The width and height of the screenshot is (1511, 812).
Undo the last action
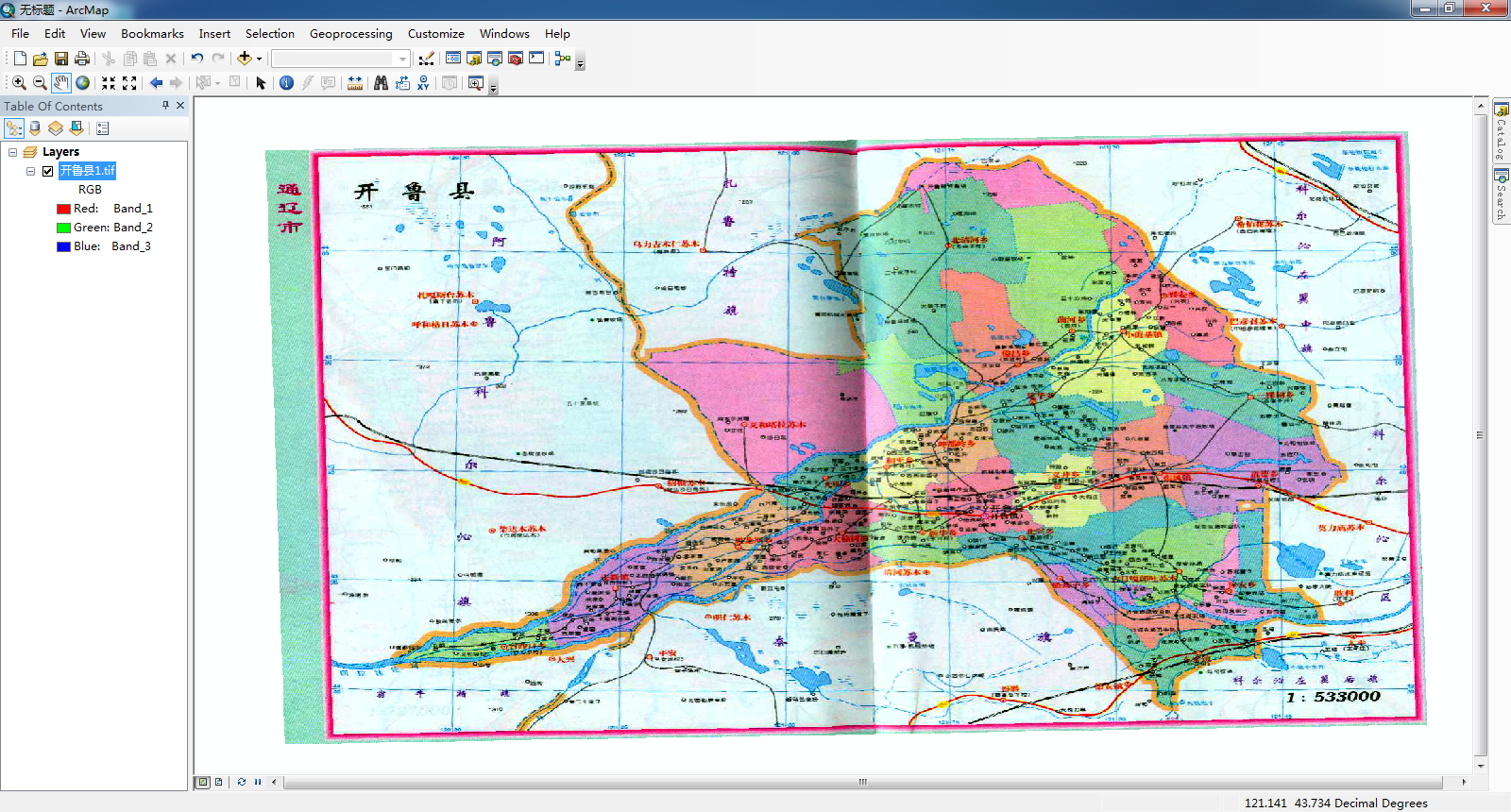click(x=196, y=59)
